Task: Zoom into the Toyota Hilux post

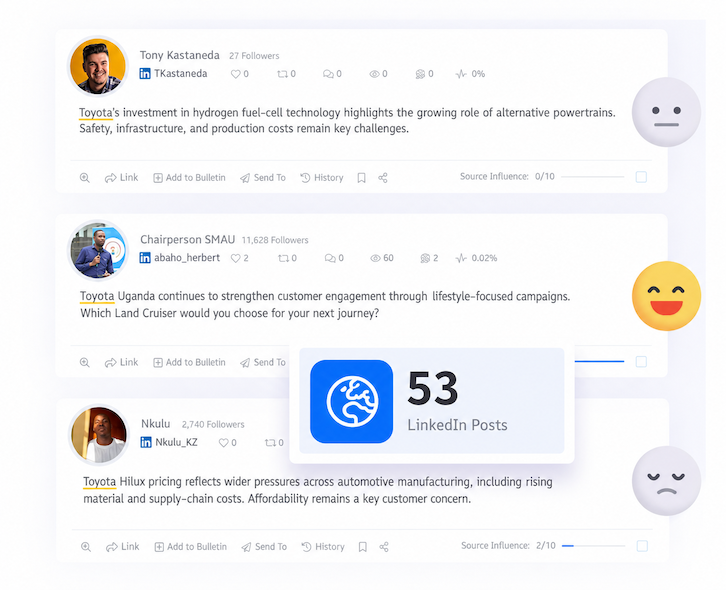Action: [x=86, y=547]
